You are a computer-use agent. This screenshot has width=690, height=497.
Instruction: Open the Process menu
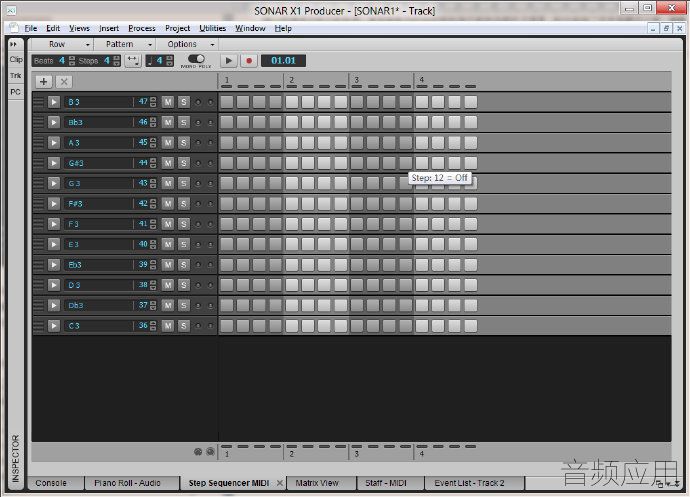pos(142,28)
